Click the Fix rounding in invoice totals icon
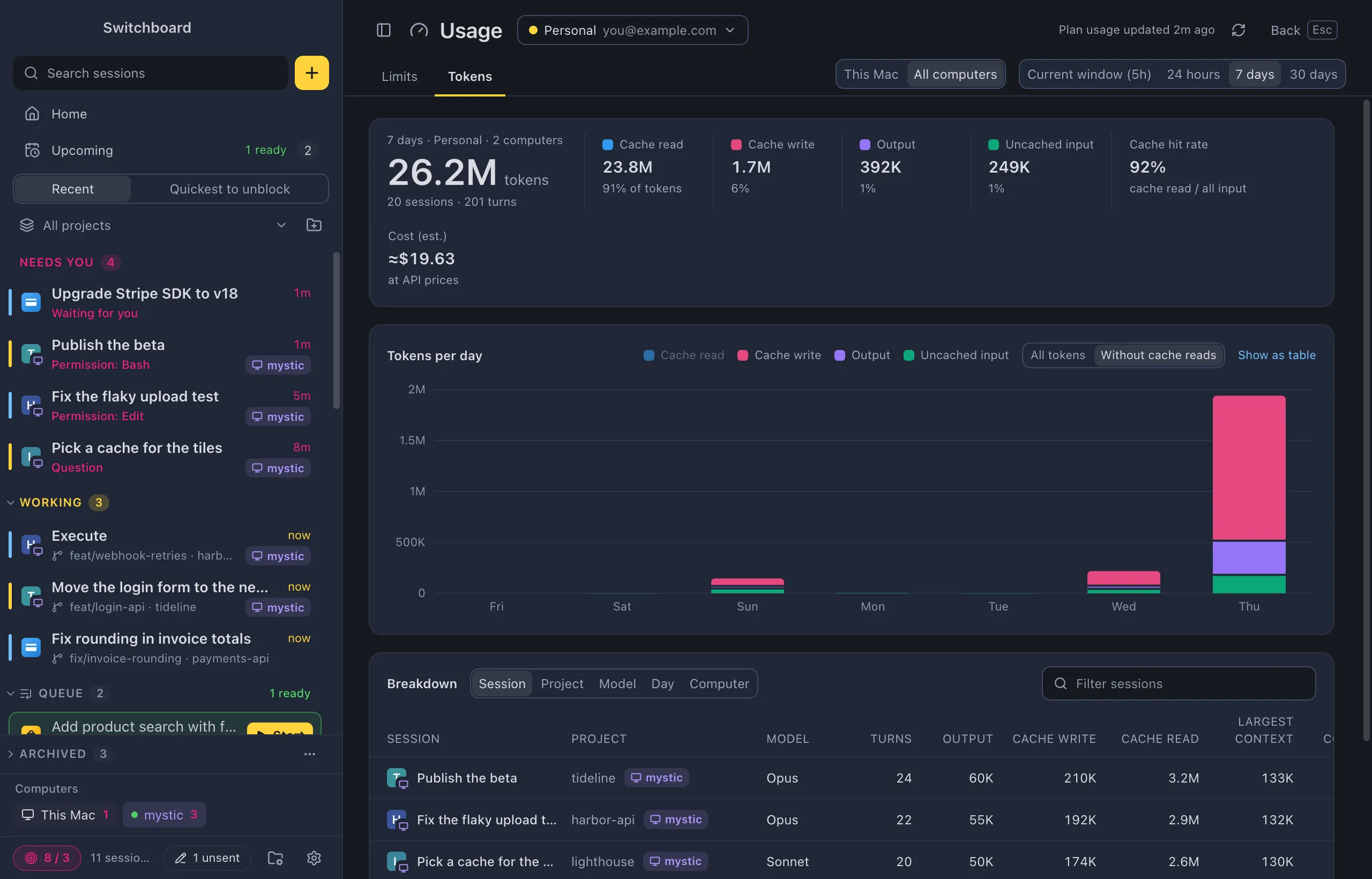Viewport: 1372px width, 879px height. tap(31, 648)
